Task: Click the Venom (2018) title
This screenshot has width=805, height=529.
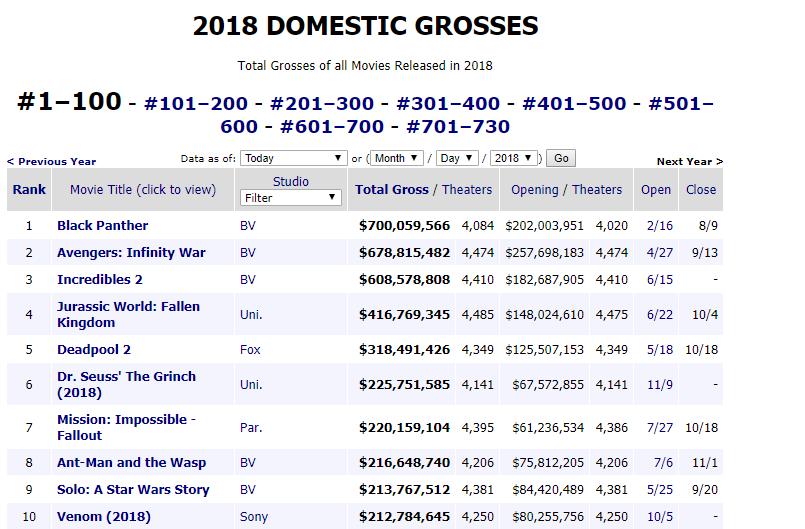Action: (x=104, y=516)
